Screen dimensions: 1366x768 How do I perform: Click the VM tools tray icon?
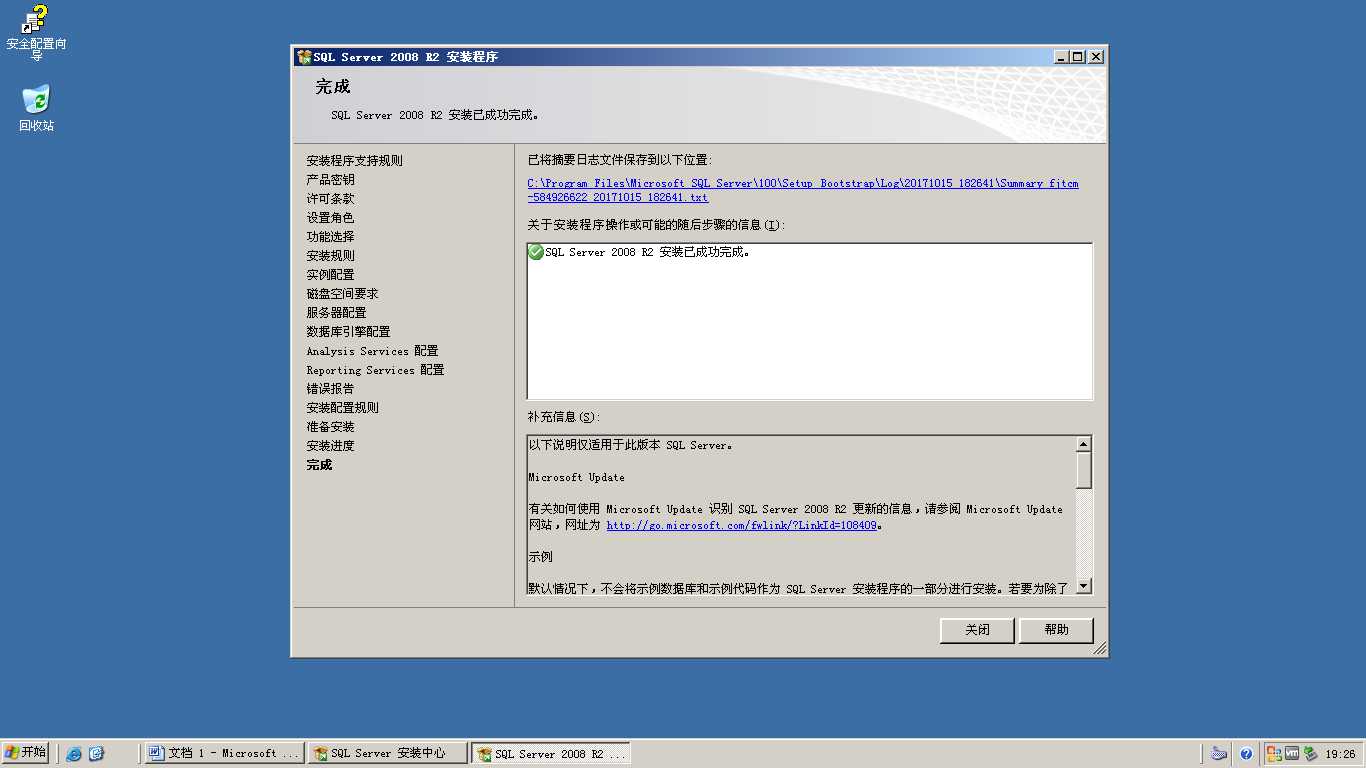1291,754
